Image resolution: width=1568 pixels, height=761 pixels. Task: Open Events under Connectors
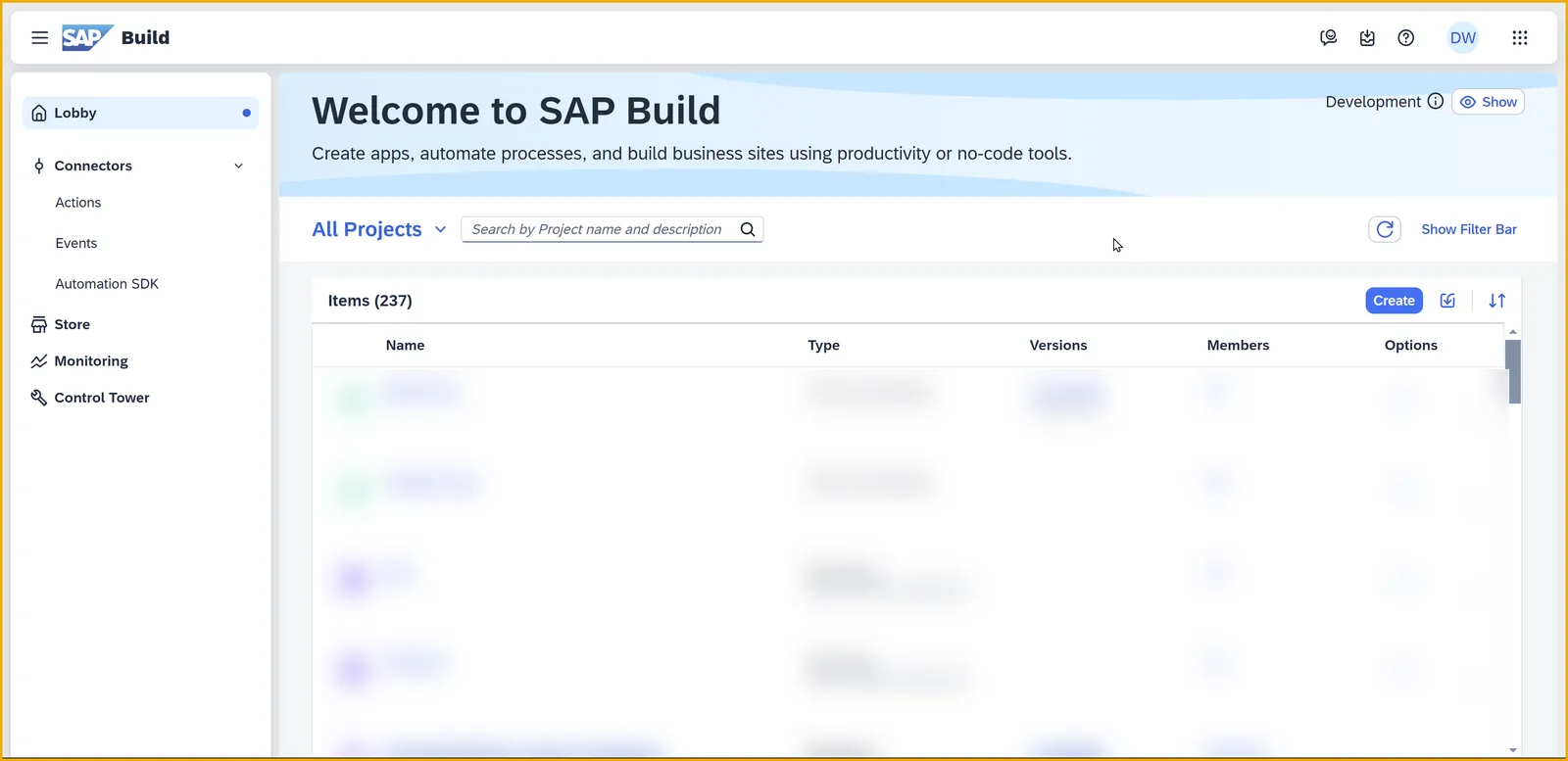(76, 243)
